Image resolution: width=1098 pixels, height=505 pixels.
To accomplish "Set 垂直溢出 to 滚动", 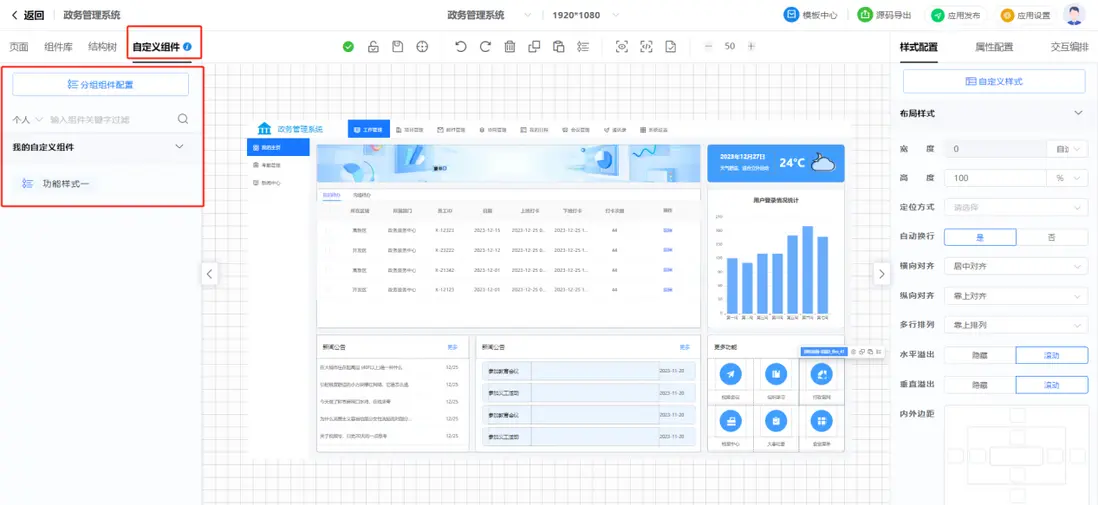I will click(x=1052, y=385).
